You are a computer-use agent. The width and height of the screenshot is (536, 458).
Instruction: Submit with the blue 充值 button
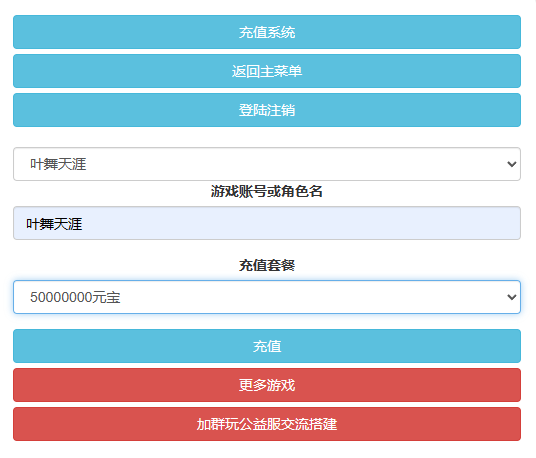click(x=267, y=346)
